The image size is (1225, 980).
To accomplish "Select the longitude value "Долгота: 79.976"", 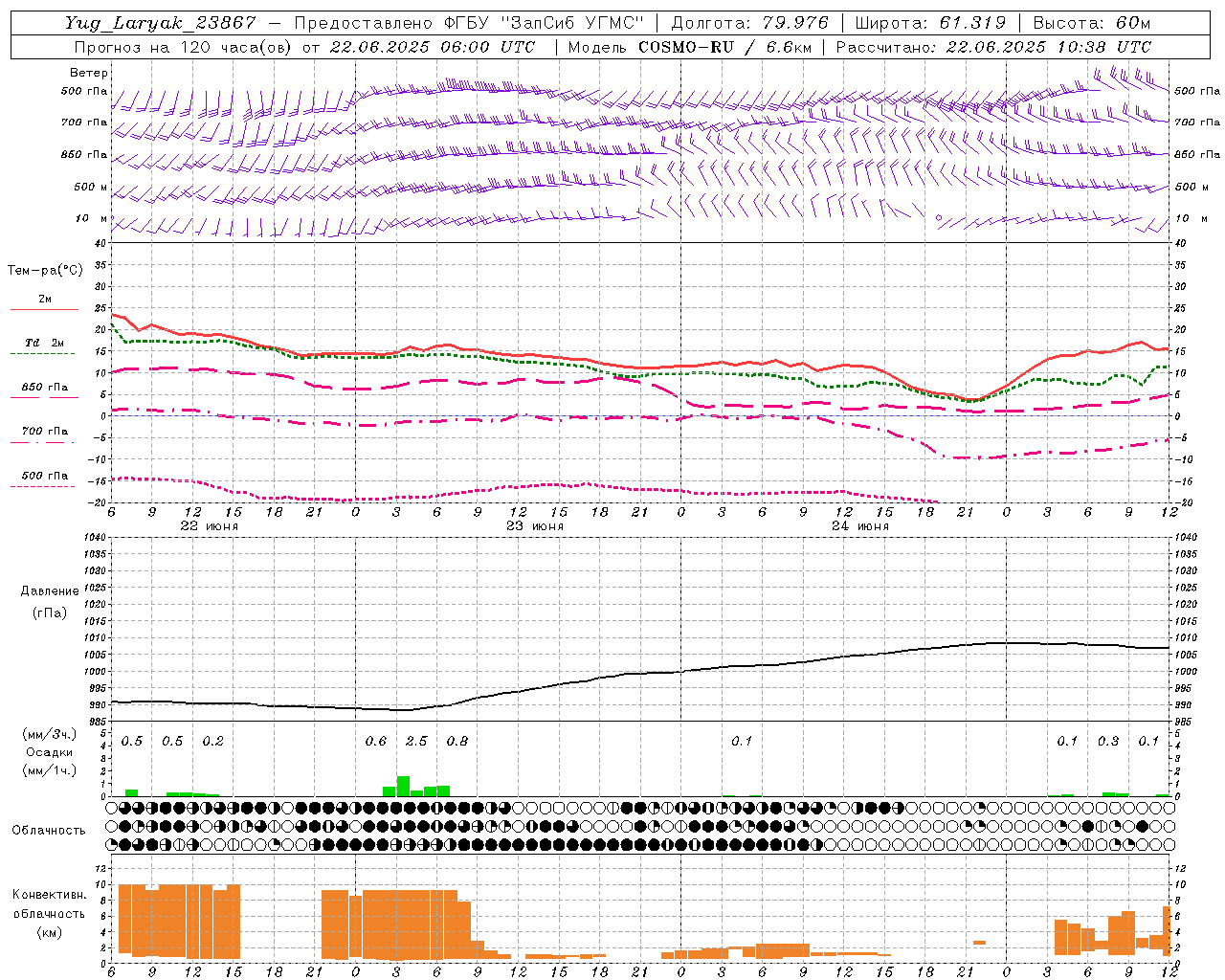I will [x=750, y=23].
